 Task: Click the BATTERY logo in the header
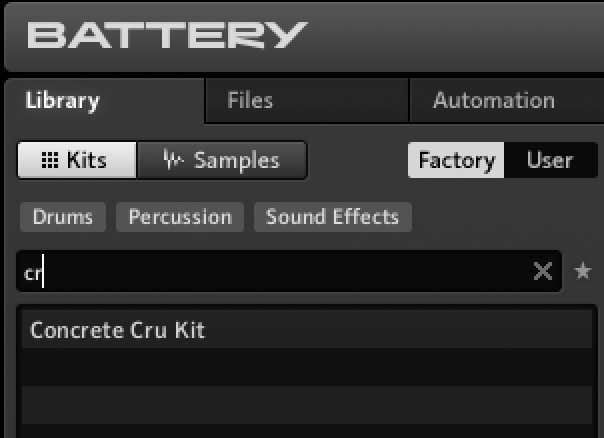pos(166,36)
